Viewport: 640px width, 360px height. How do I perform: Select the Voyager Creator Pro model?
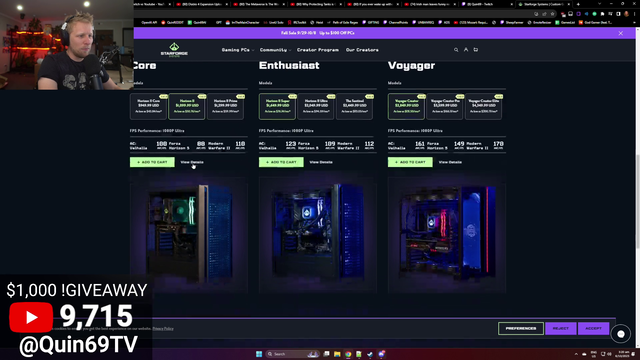(x=445, y=106)
